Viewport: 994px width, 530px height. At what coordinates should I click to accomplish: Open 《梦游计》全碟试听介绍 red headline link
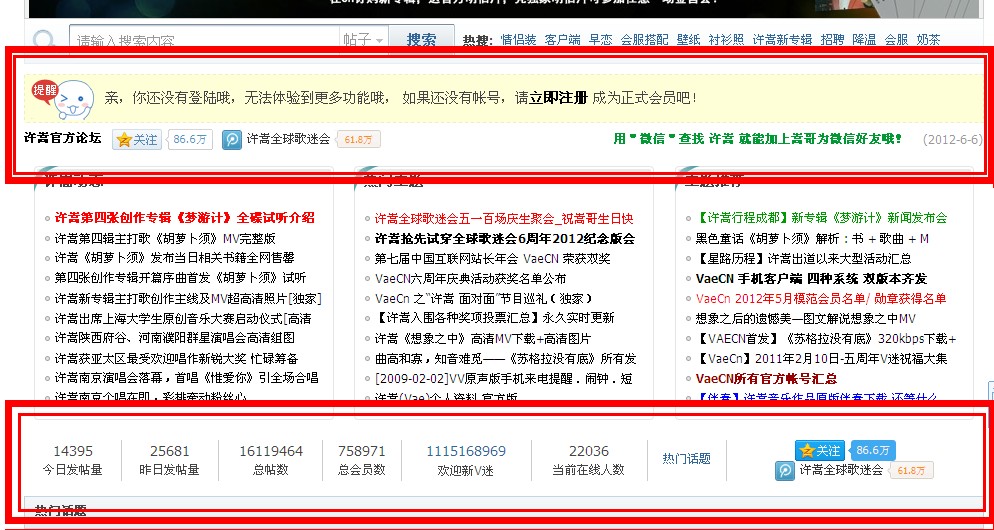pos(184,218)
